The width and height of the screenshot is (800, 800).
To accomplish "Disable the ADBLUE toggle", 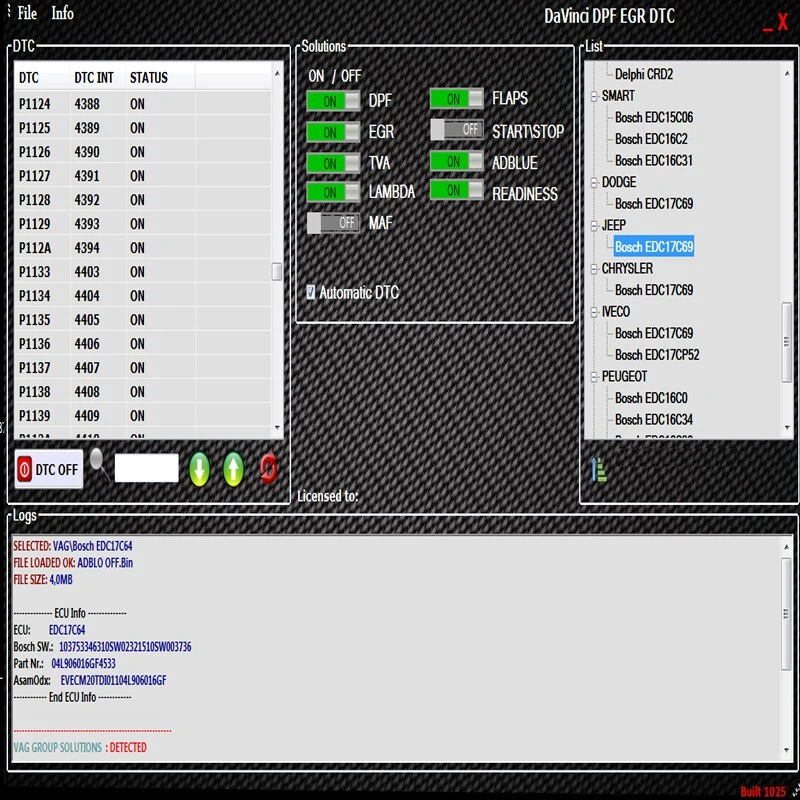I will point(457,162).
